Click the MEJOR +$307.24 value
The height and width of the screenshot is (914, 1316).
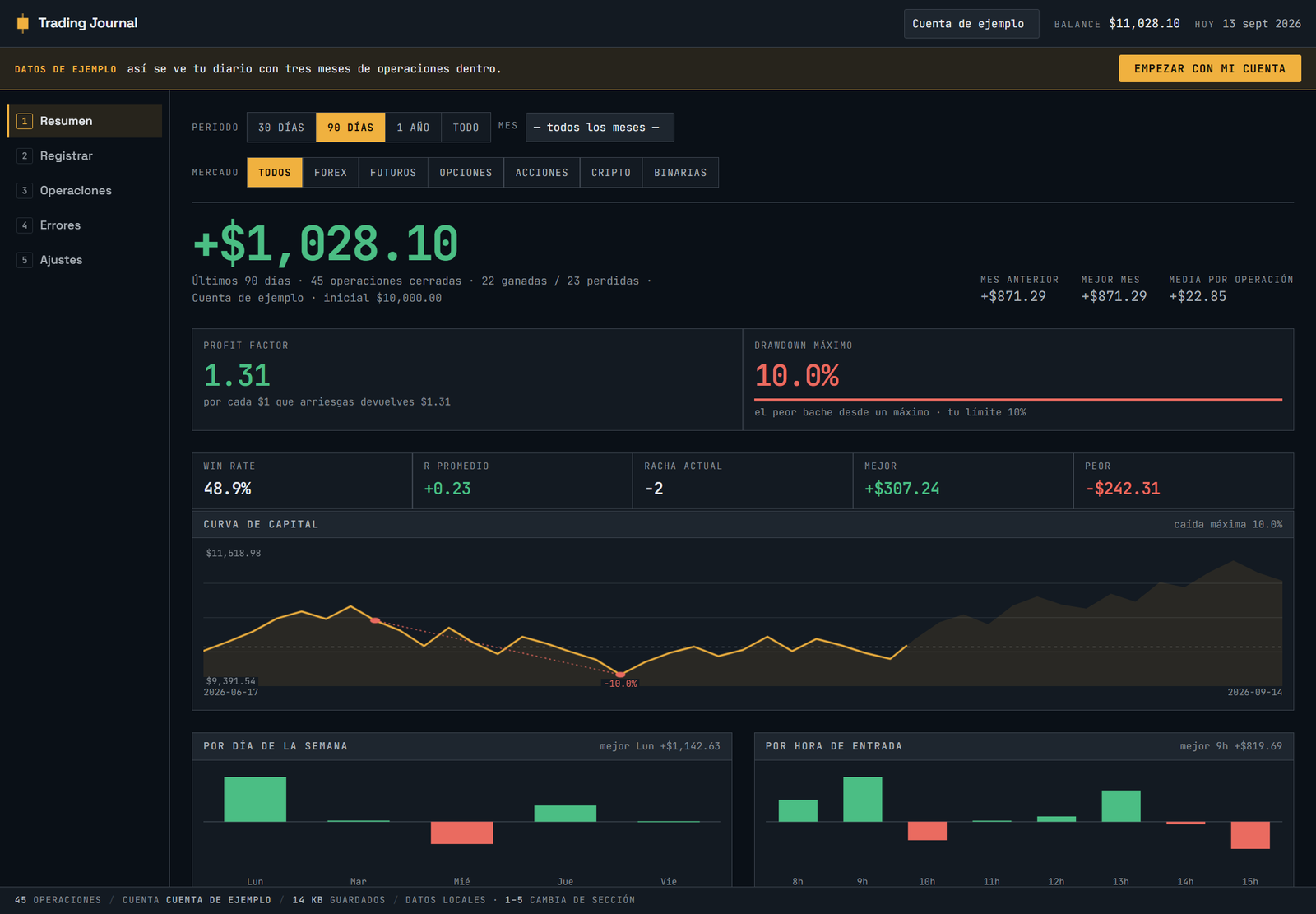(902, 489)
